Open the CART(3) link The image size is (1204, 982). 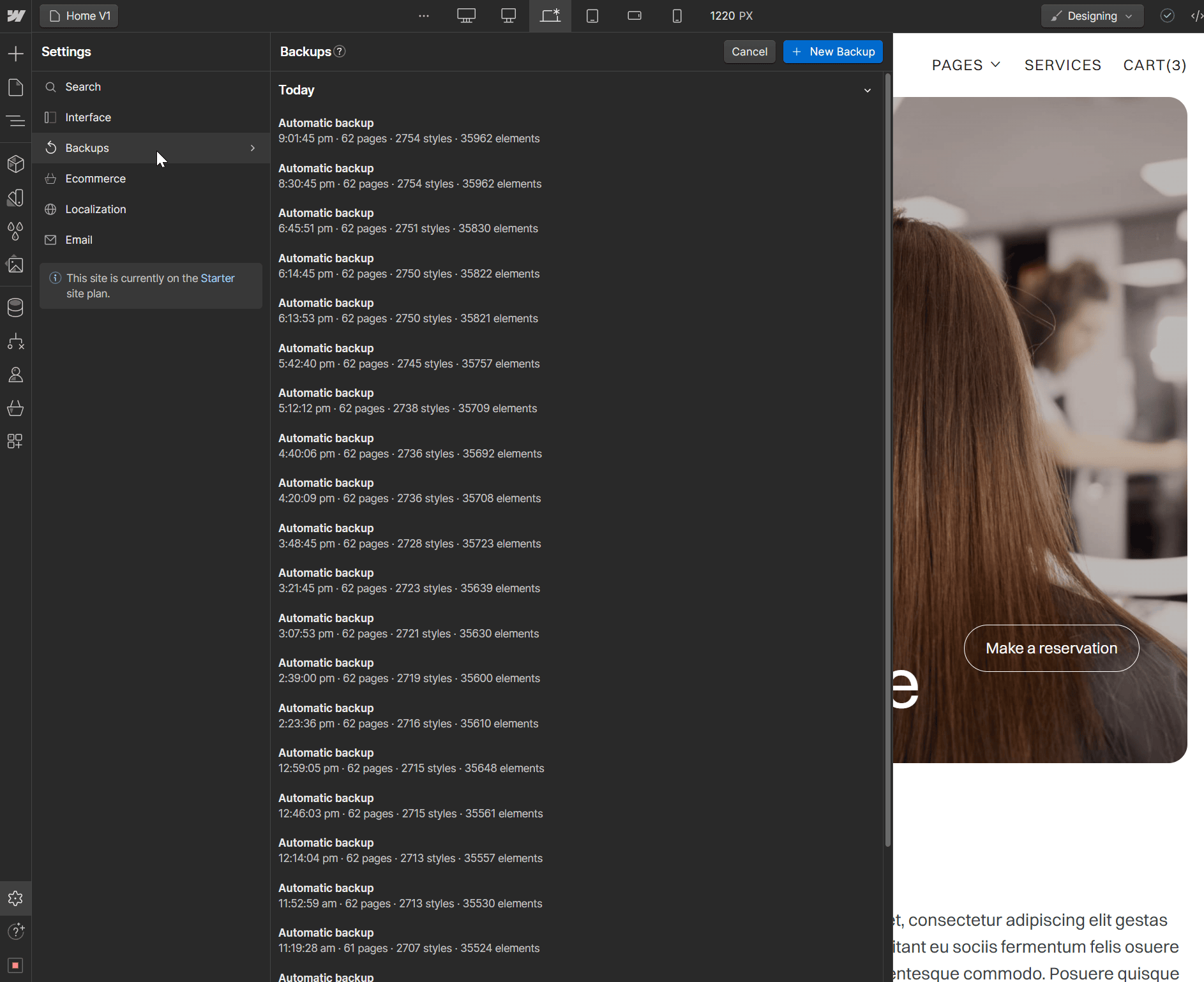tap(1155, 65)
